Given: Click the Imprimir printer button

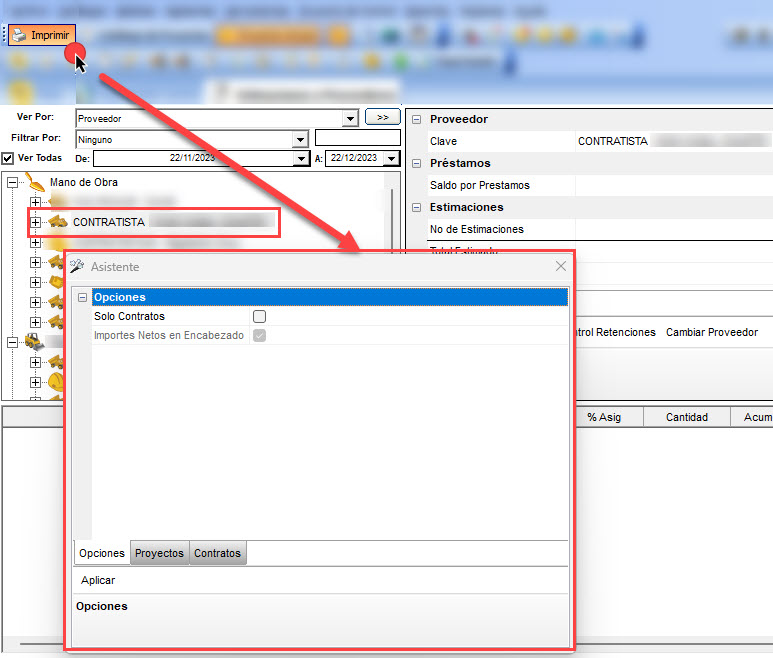Looking at the screenshot, I should [41, 35].
